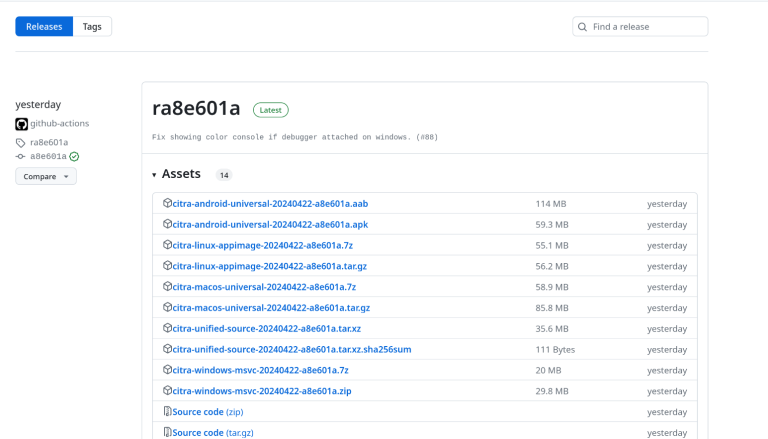Download citra-windows-msvc-20240422-a8e601a.7z

pyautogui.click(x=261, y=370)
